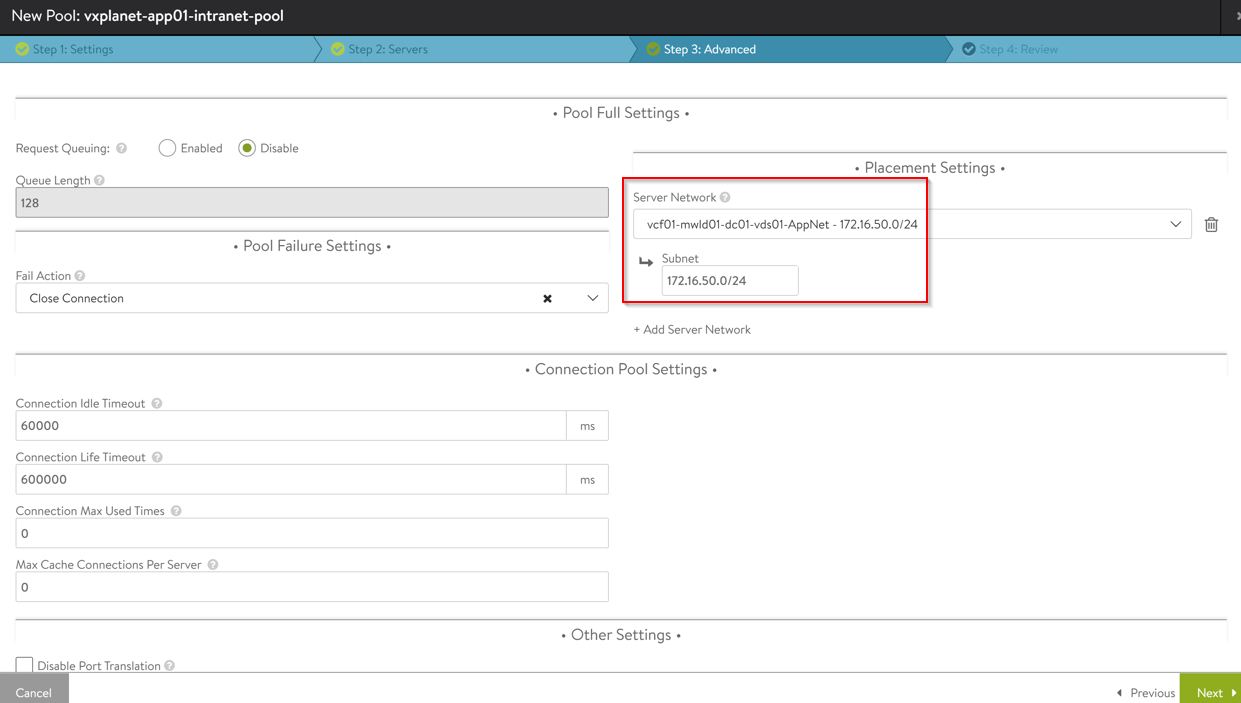Click the Close Connection selected value
Screen dimensions: 1241x703
tap(77, 298)
